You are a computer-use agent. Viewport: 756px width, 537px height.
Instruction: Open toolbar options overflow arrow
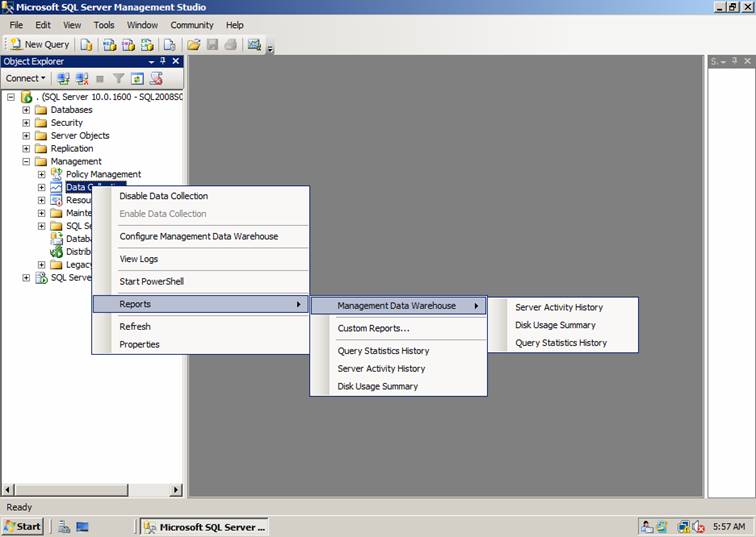pyautogui.click(x=270, y=48)
